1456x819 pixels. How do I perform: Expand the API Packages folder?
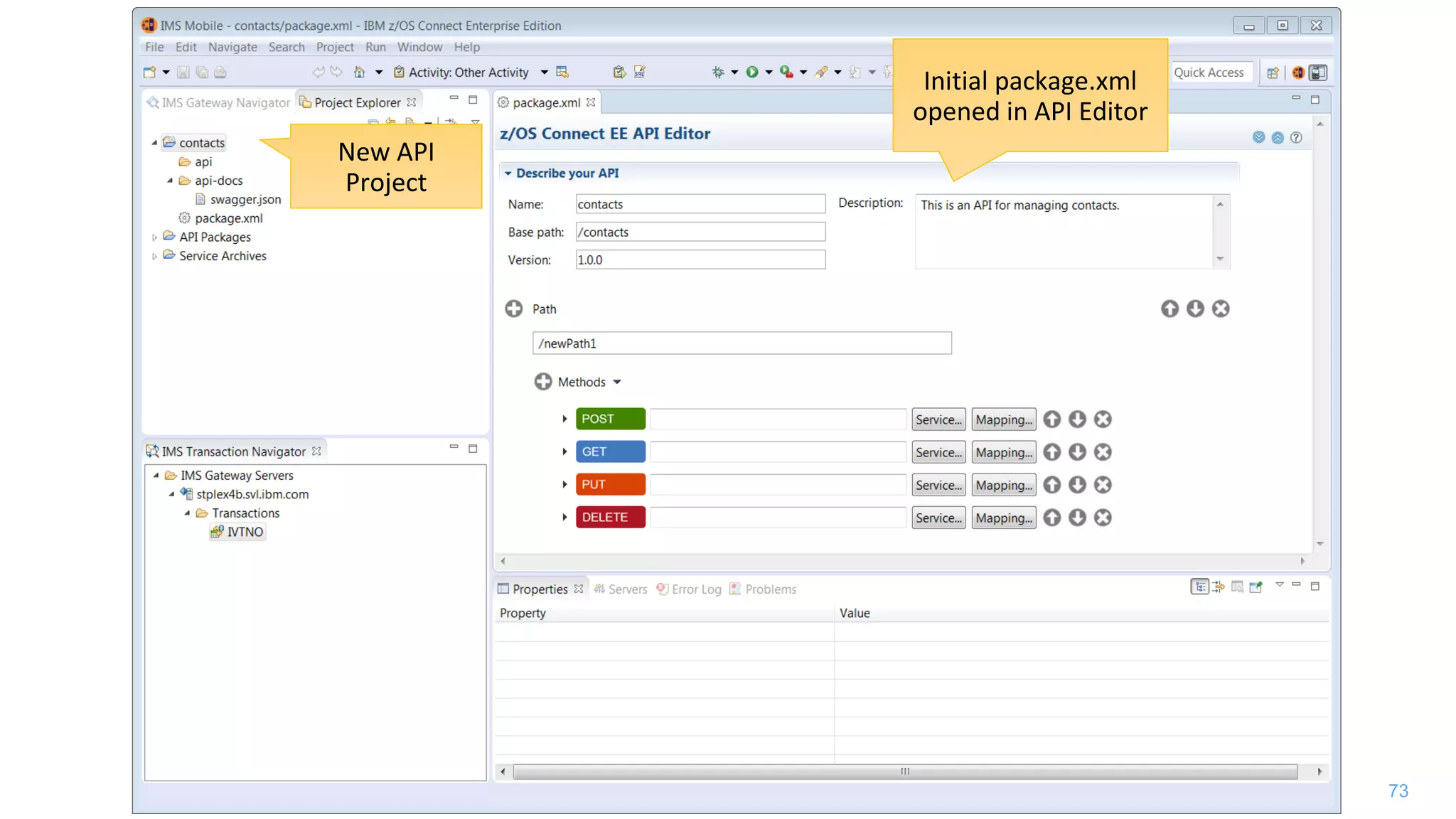pos(154,237)
